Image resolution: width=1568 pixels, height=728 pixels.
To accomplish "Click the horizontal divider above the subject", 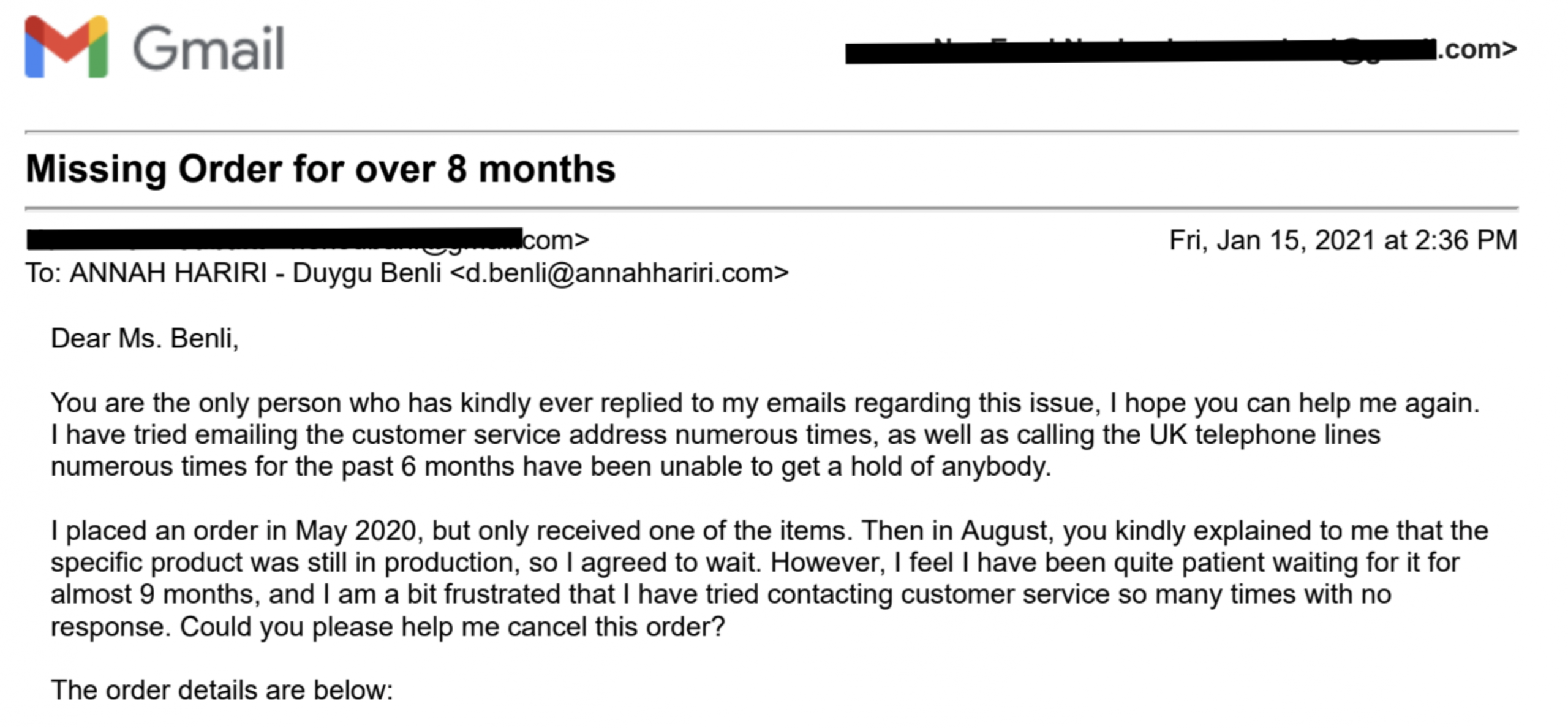I will [x=771, y=131].
